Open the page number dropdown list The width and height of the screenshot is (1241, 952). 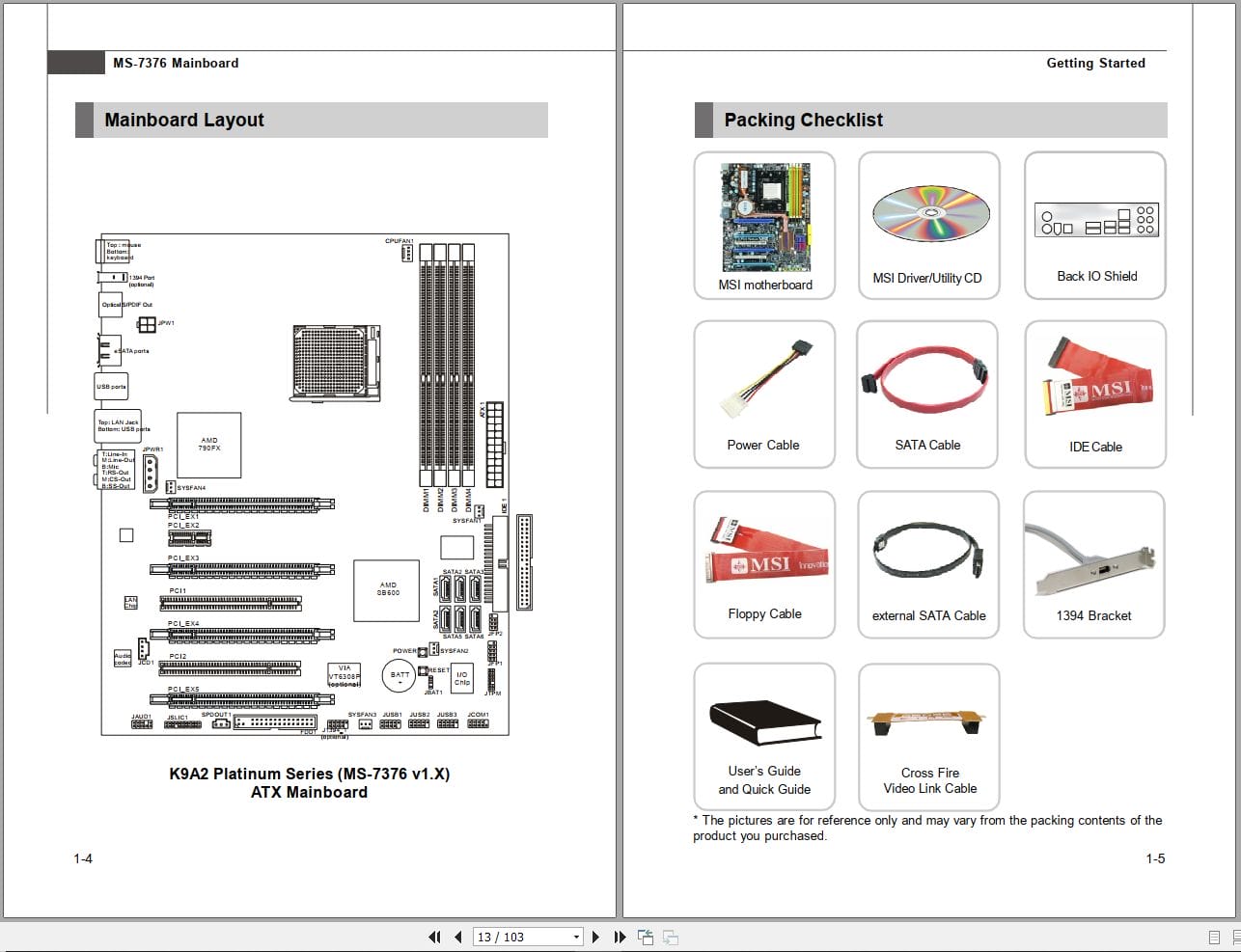point(575,937)
